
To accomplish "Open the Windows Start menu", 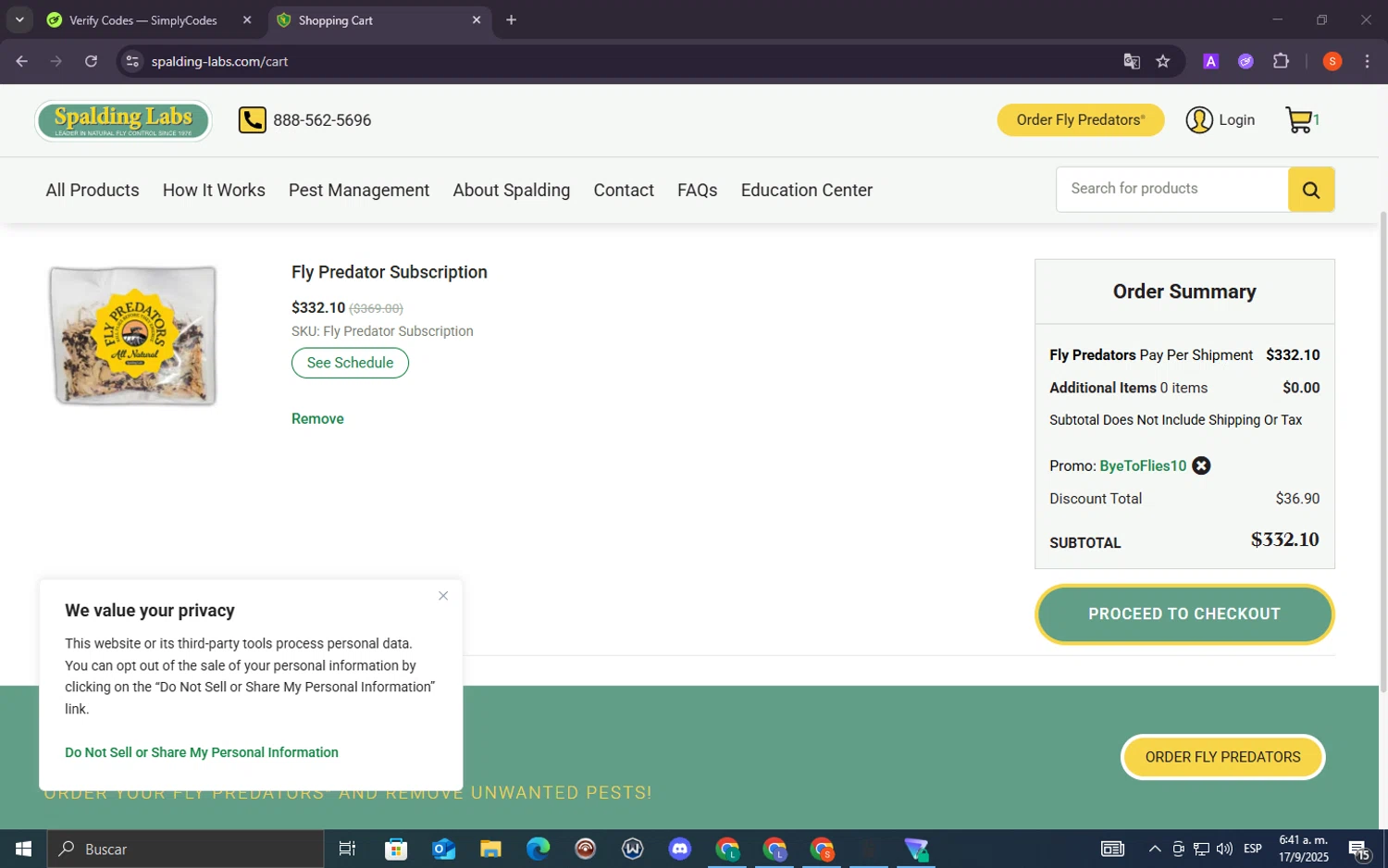I will (x=23, y=849).
